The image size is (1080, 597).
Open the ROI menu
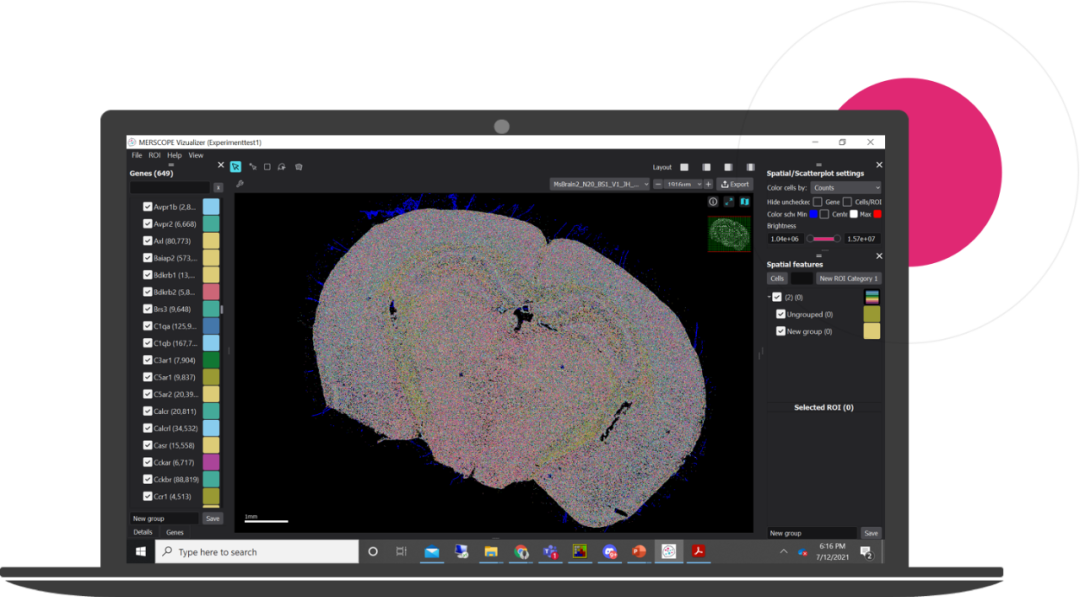pos(154,155)
